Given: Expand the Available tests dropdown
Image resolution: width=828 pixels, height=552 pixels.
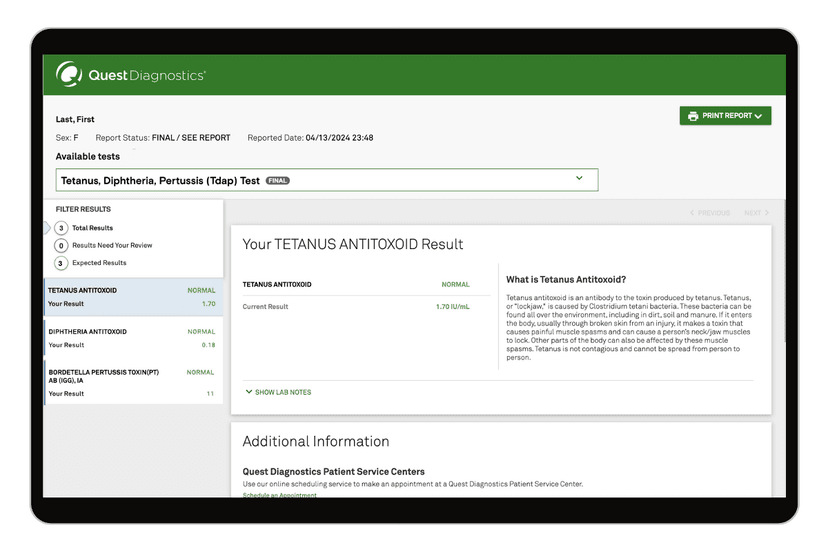Looking at the screenshot, I should (579, 179).
